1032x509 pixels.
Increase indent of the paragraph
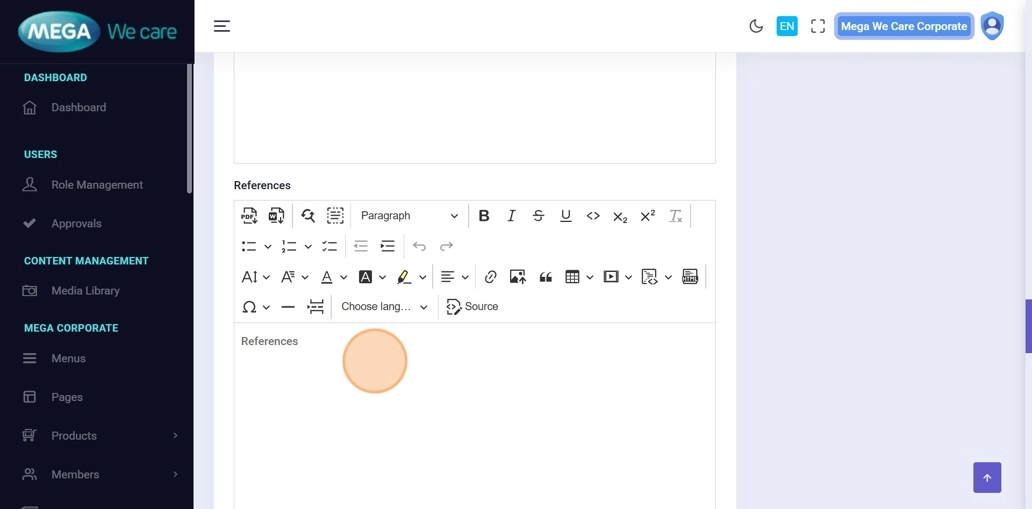click(387, 247)
